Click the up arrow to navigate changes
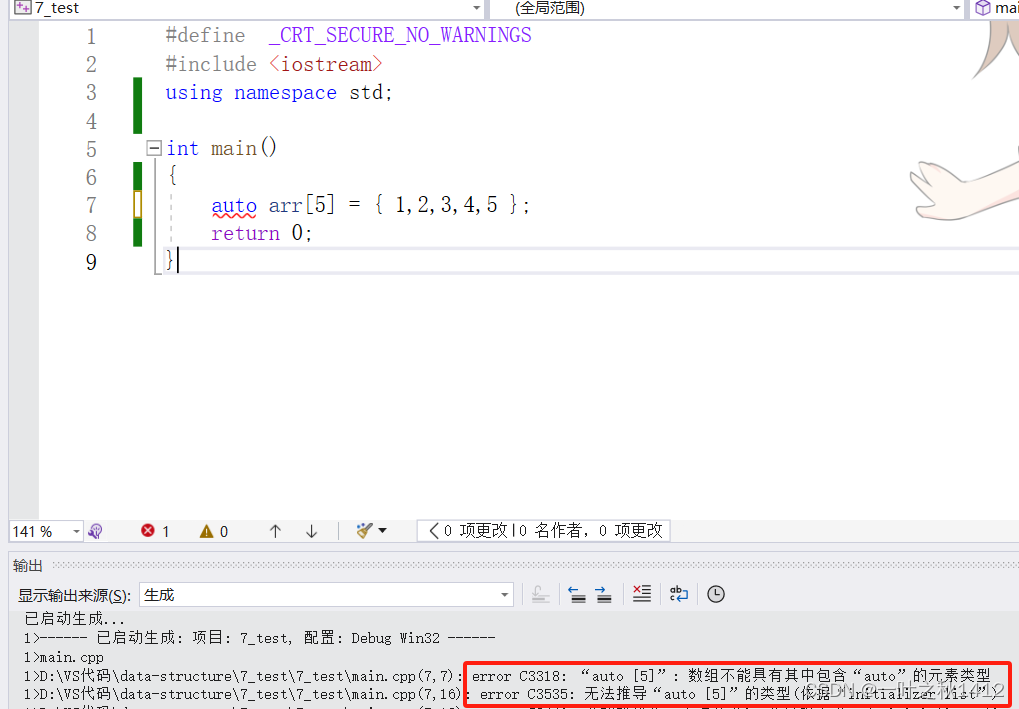 tap(275, 530)
